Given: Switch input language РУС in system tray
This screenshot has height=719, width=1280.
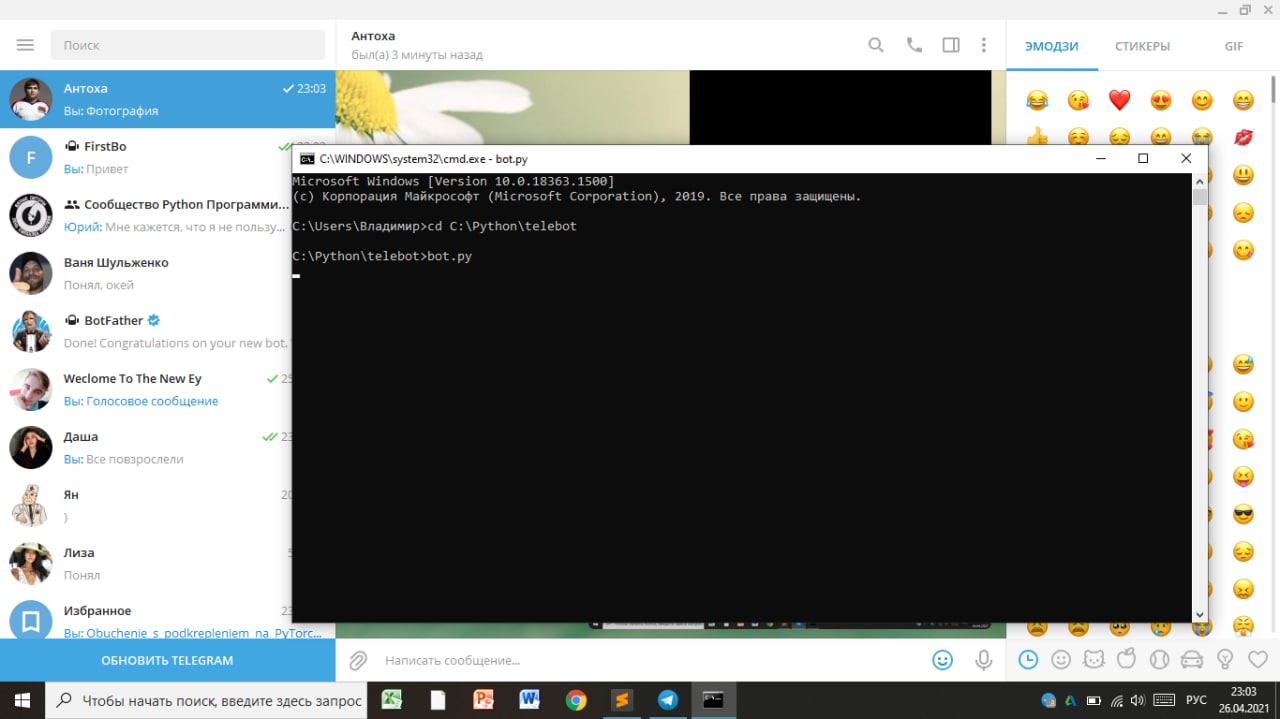Looking at the screenshot, I should click(1196, 701).
